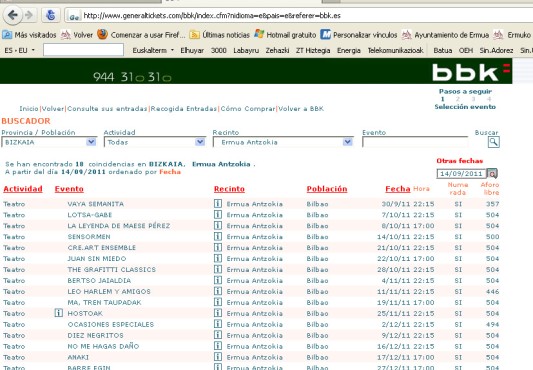Open Comenzar a usar Firefox bookmark

click(x=141, y=35)
